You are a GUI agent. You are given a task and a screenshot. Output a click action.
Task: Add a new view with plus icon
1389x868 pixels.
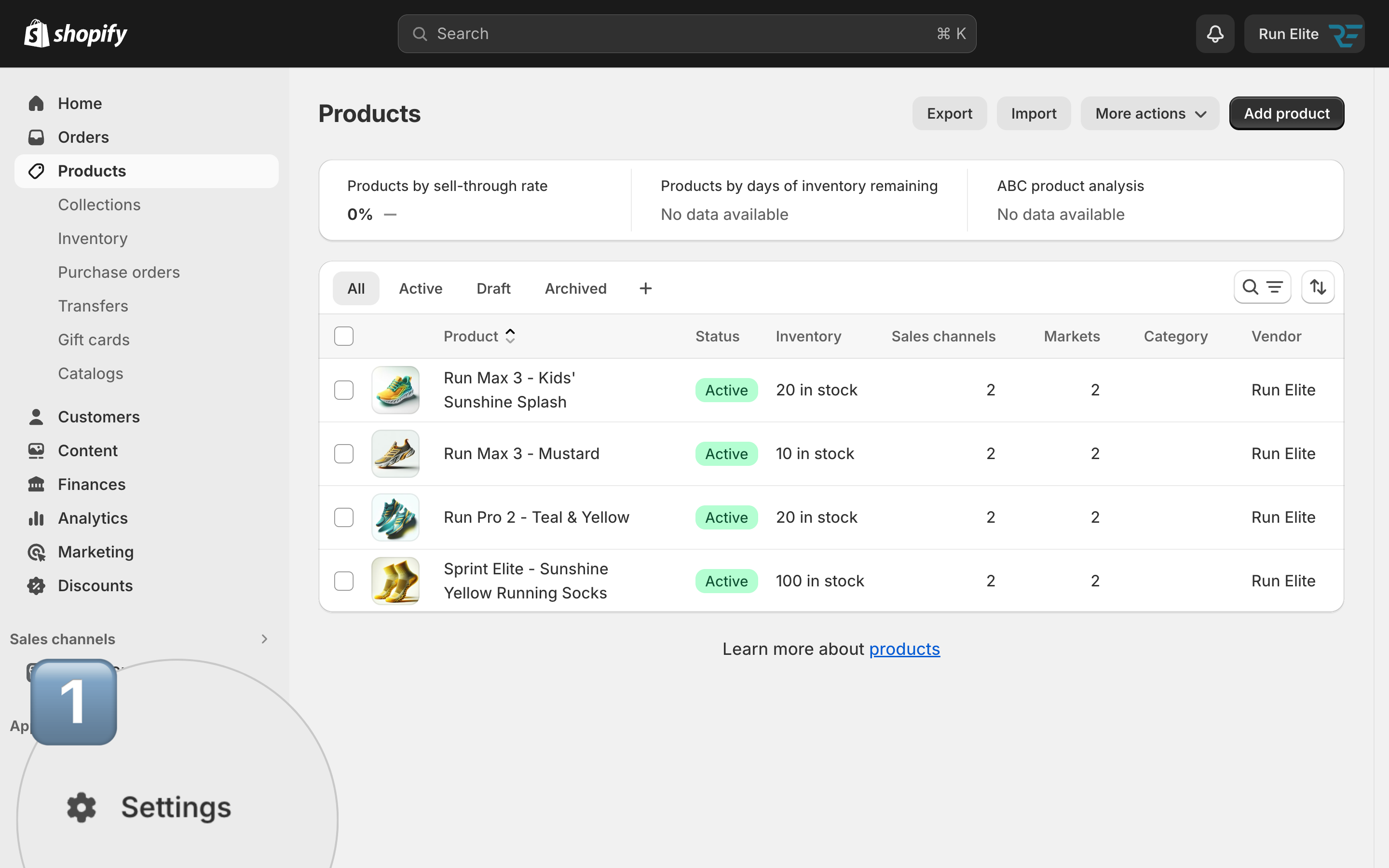[x=646, y=288]
